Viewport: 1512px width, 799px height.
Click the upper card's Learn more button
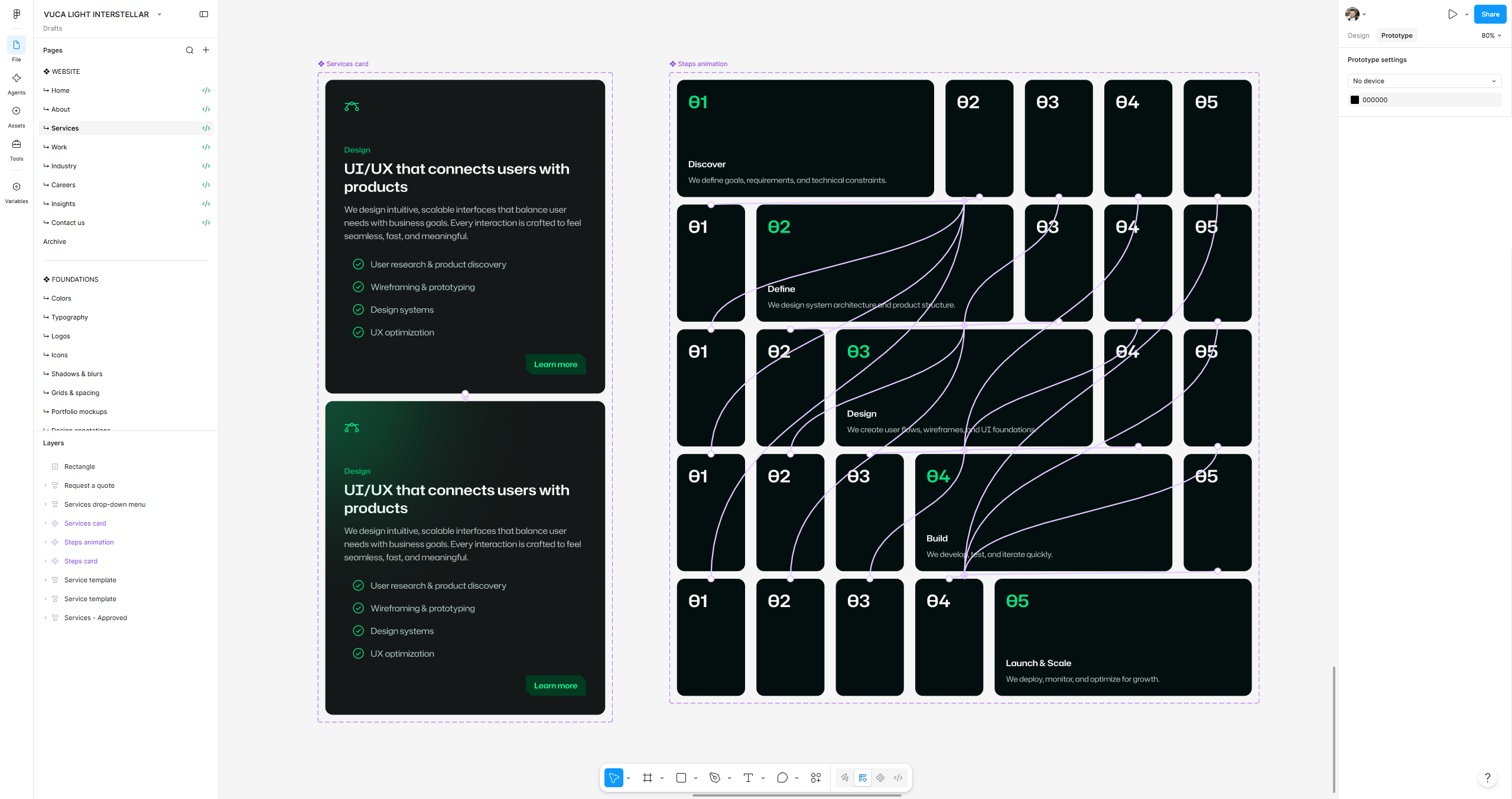pyautogui.click(x=555, y=364)
